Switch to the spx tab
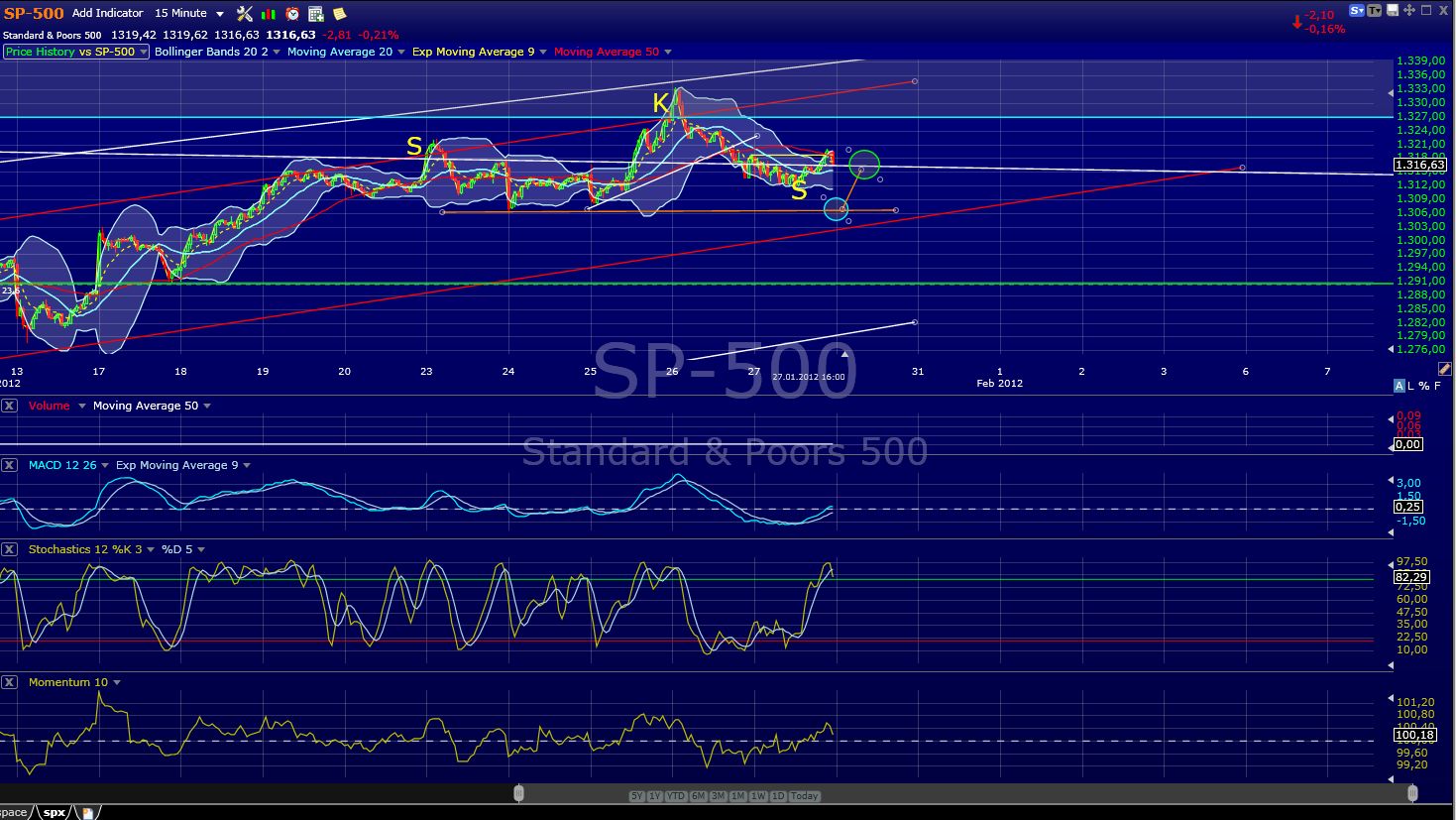 [x=55, y=813]
